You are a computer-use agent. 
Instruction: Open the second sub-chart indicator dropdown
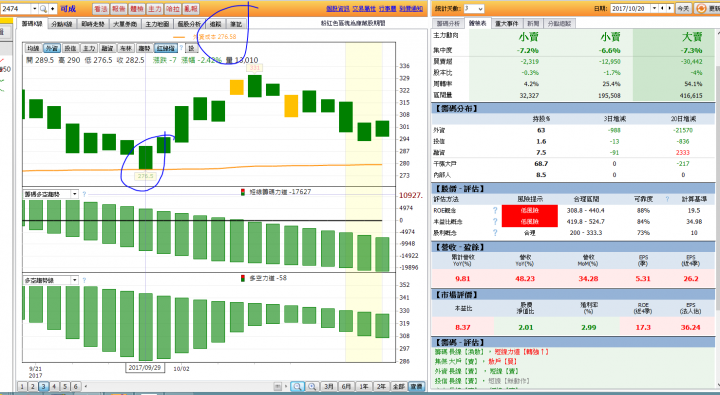coord(74,280)
